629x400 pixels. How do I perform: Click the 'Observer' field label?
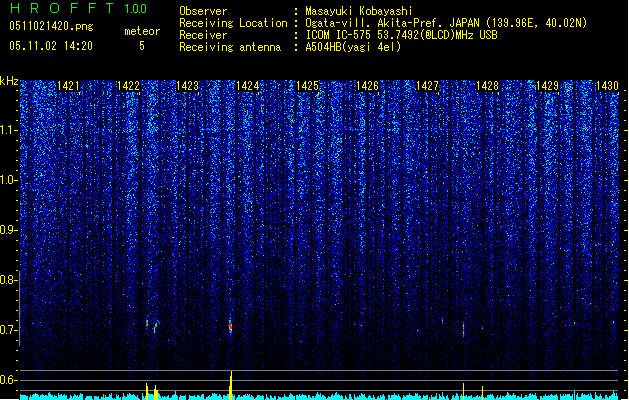(203, 11)
